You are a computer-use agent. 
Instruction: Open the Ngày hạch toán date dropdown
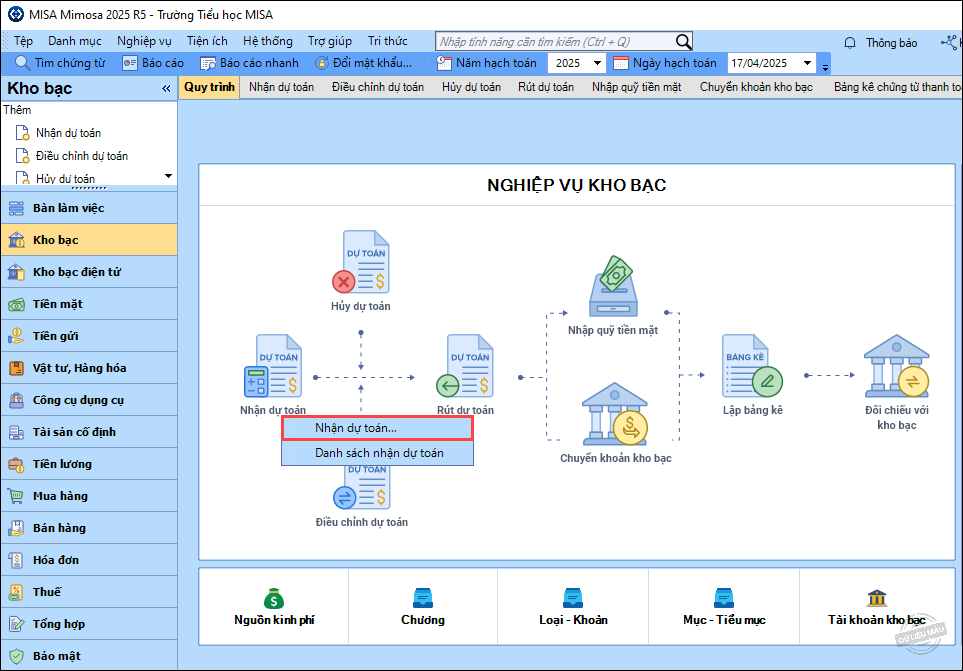coord(807,63)
